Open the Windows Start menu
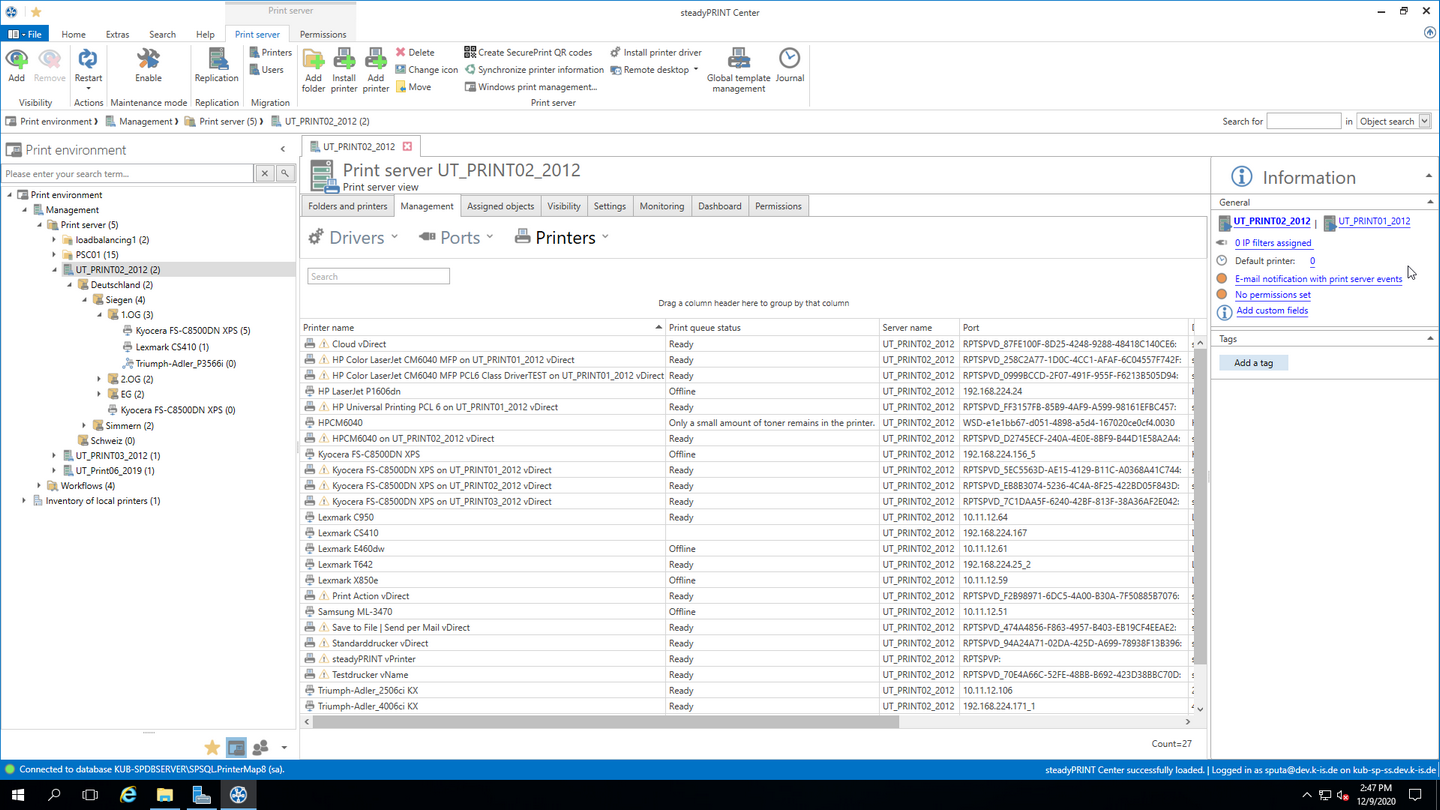The image size is (1440, 810). (x=18, y=795)
